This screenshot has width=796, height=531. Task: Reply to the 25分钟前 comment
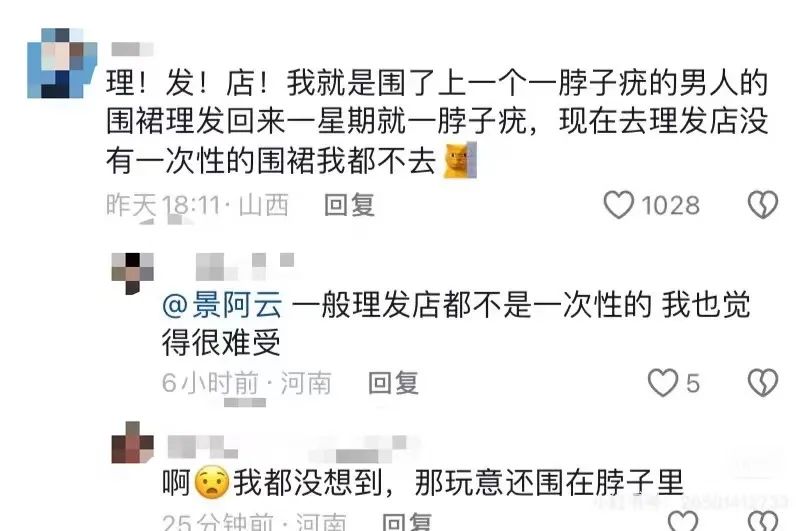tap(407, 522)
